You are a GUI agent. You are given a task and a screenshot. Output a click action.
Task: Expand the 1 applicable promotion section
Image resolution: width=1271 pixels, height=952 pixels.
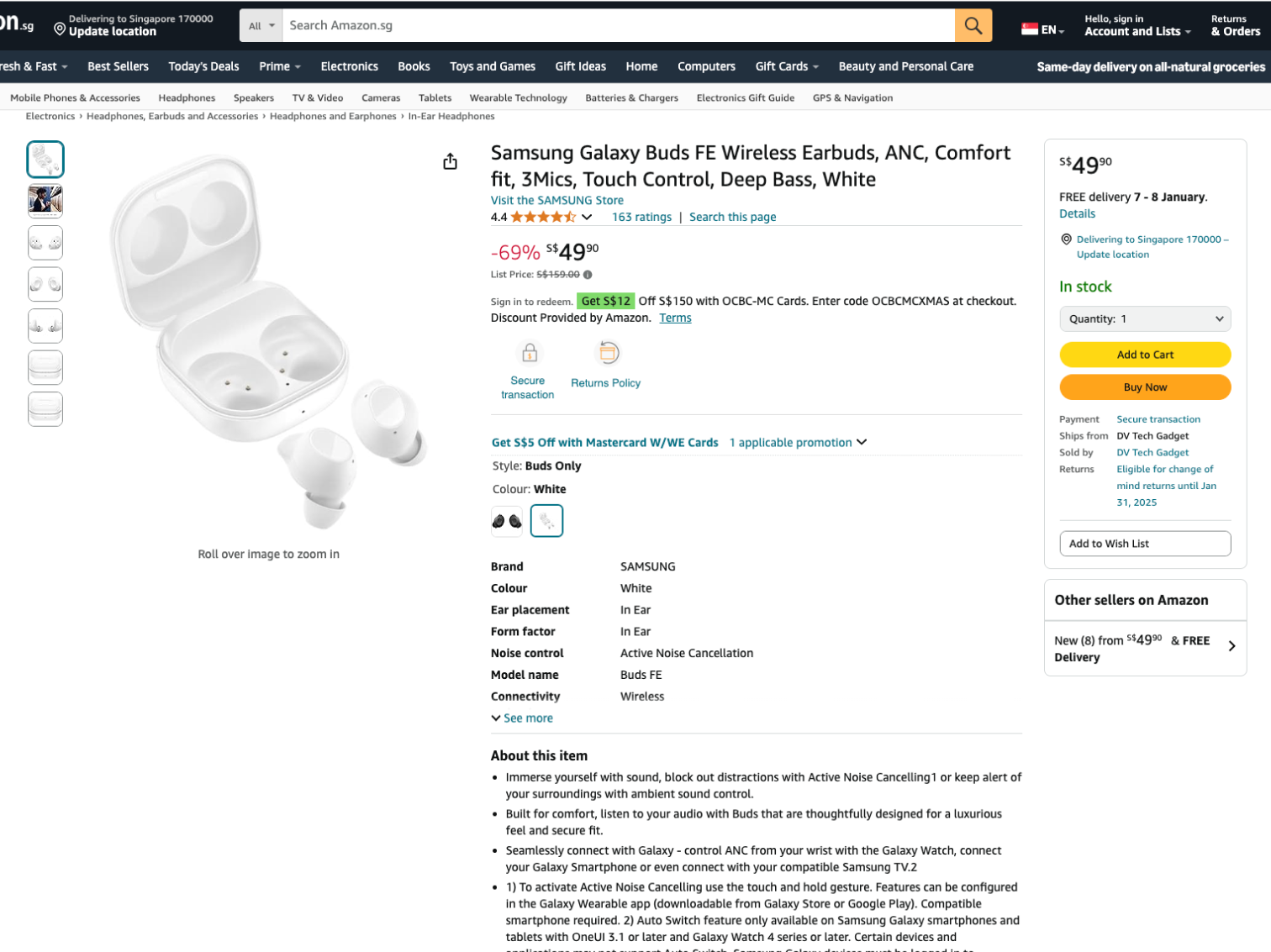pyautogui.click(x=798, y=443)
